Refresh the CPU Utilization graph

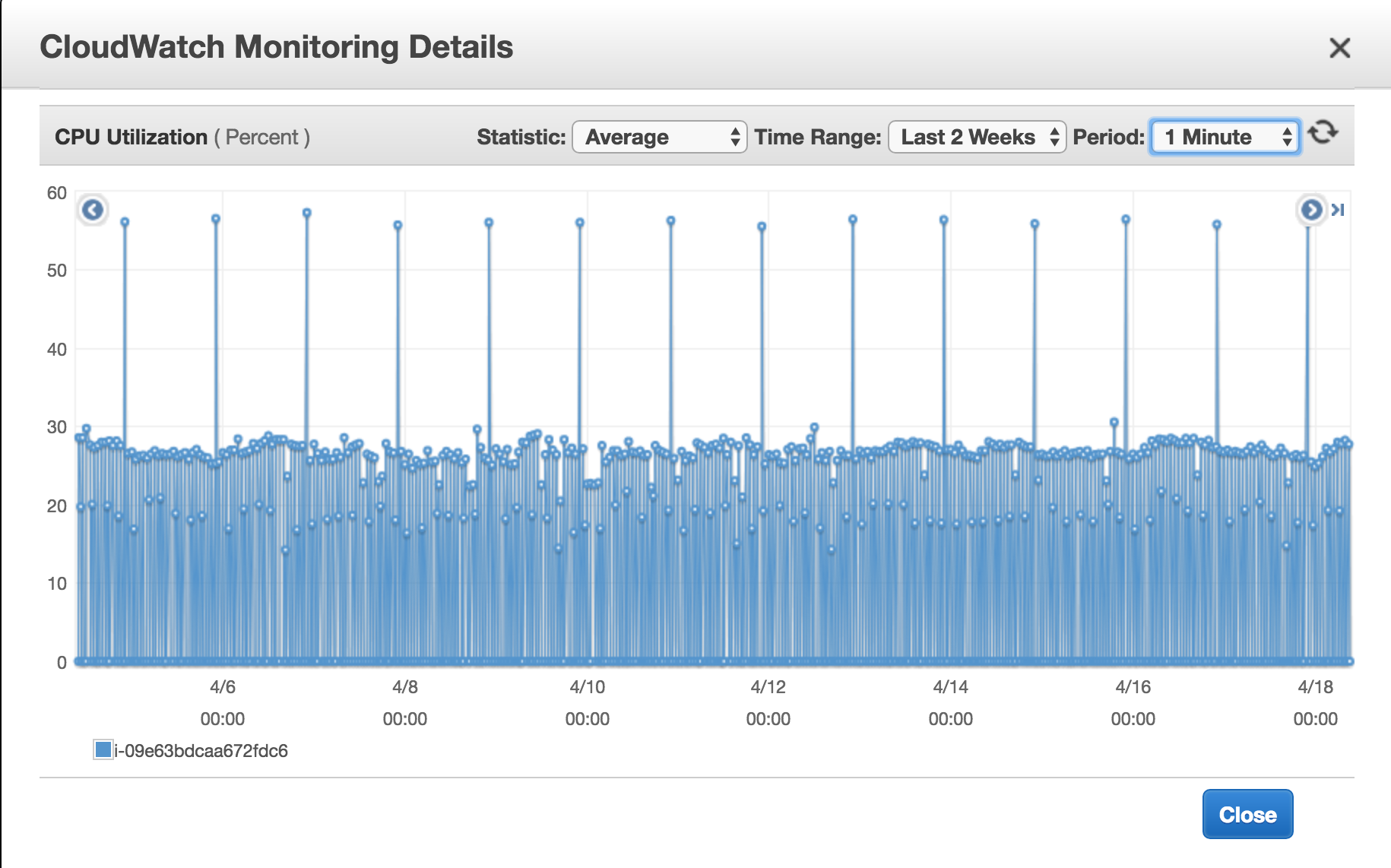(1323, 132)
